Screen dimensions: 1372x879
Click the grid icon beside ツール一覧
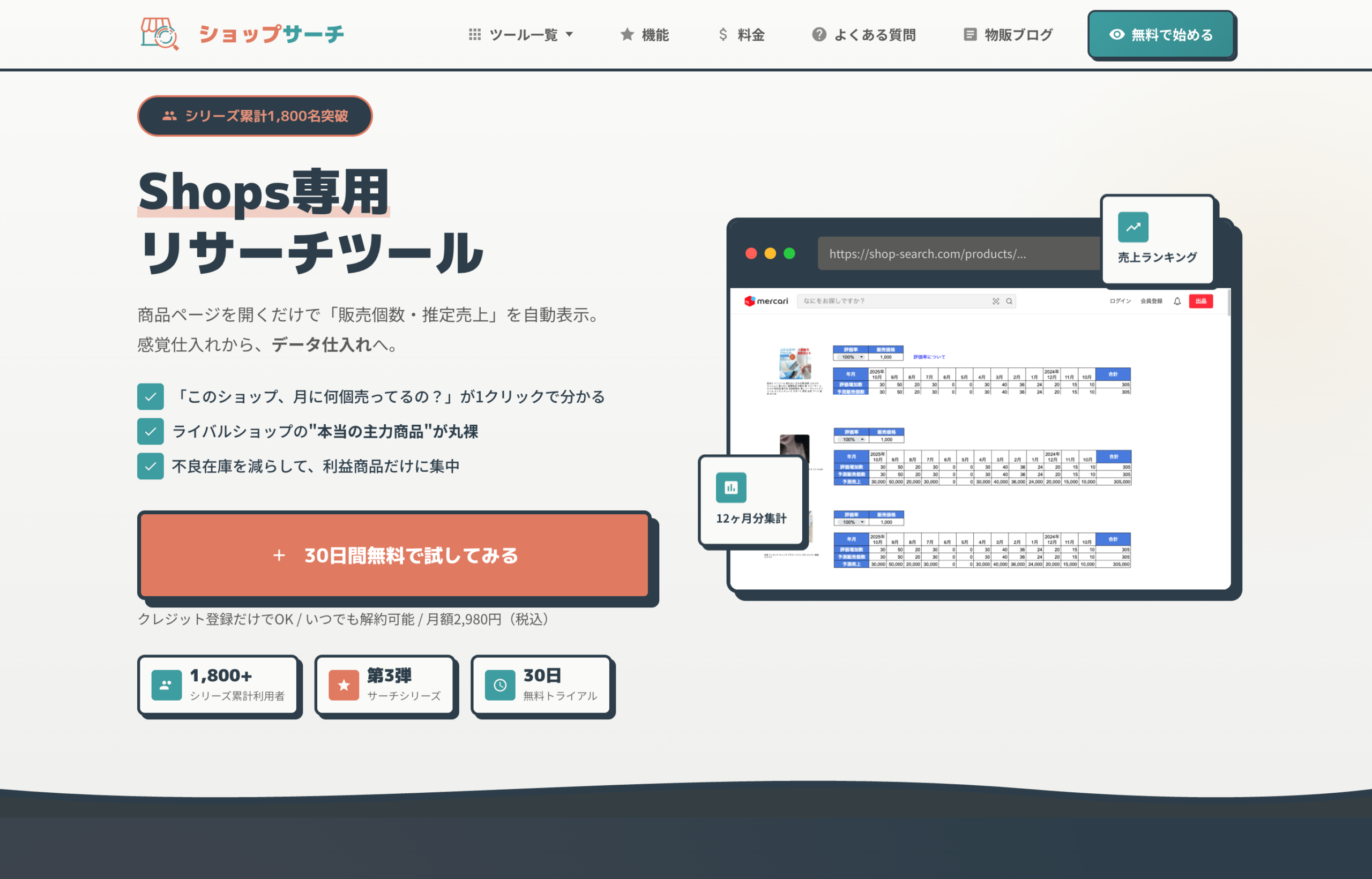click(x=474, y=34)
